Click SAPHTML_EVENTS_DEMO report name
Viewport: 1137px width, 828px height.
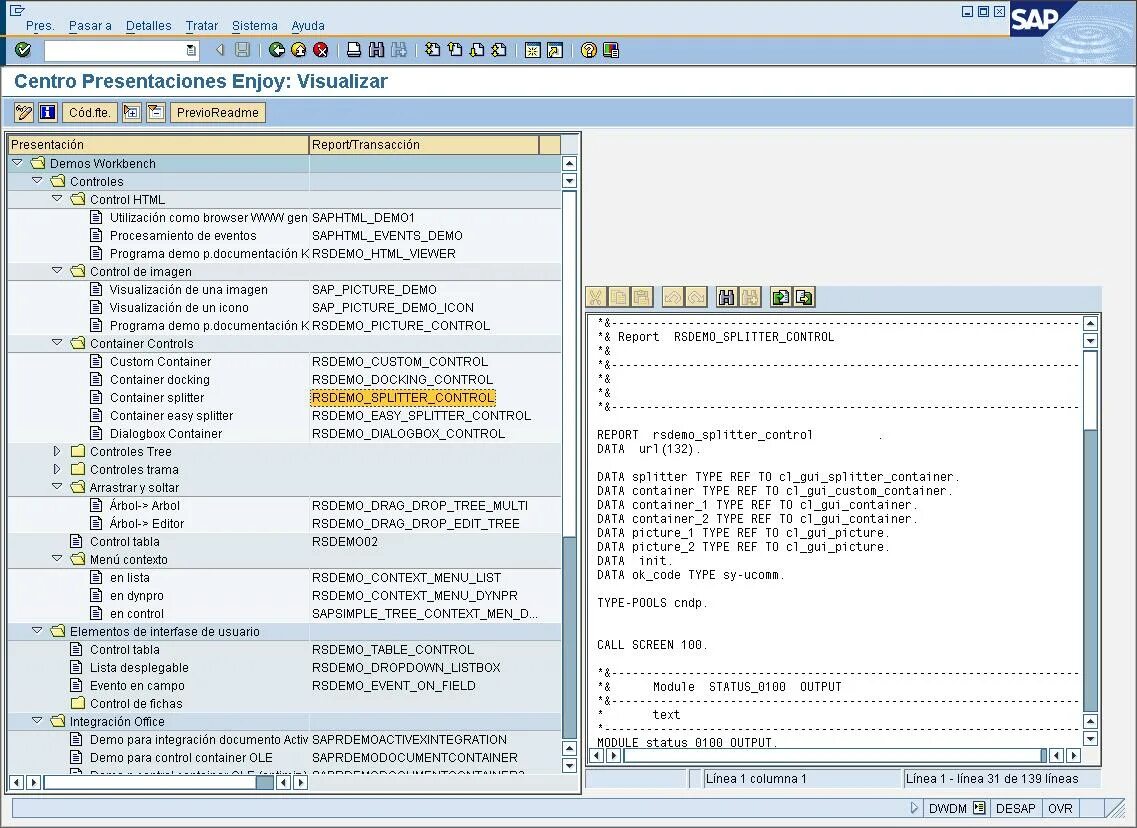[387, 236]
